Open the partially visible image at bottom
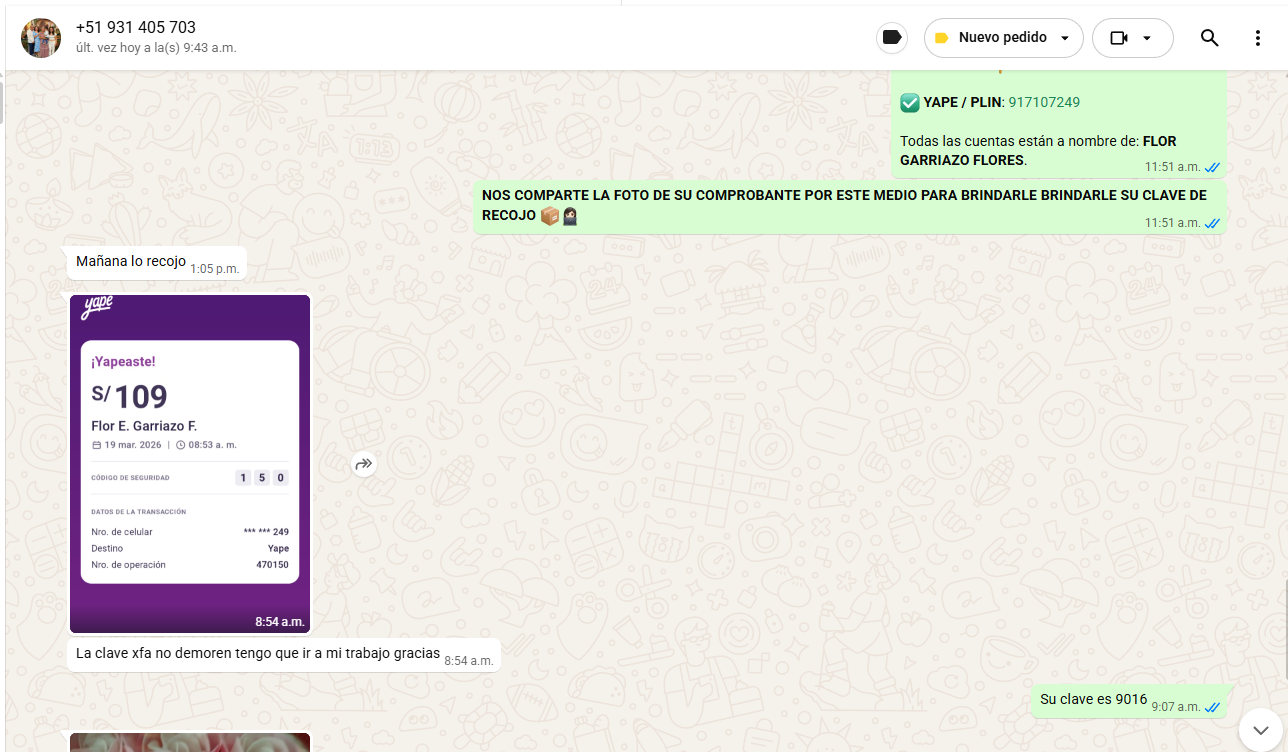This screenshot has height=752, width=1288. tap(190, 741)
